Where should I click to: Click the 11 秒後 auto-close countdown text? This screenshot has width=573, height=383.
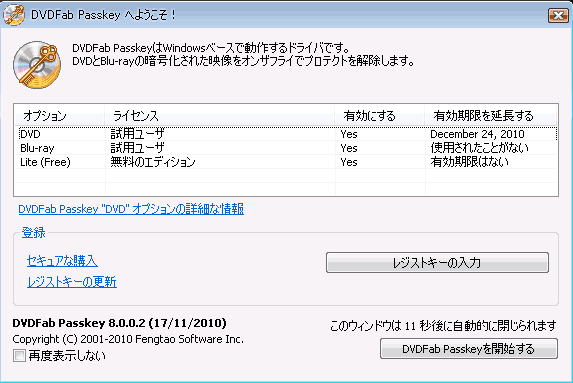(x=443, y=325)
